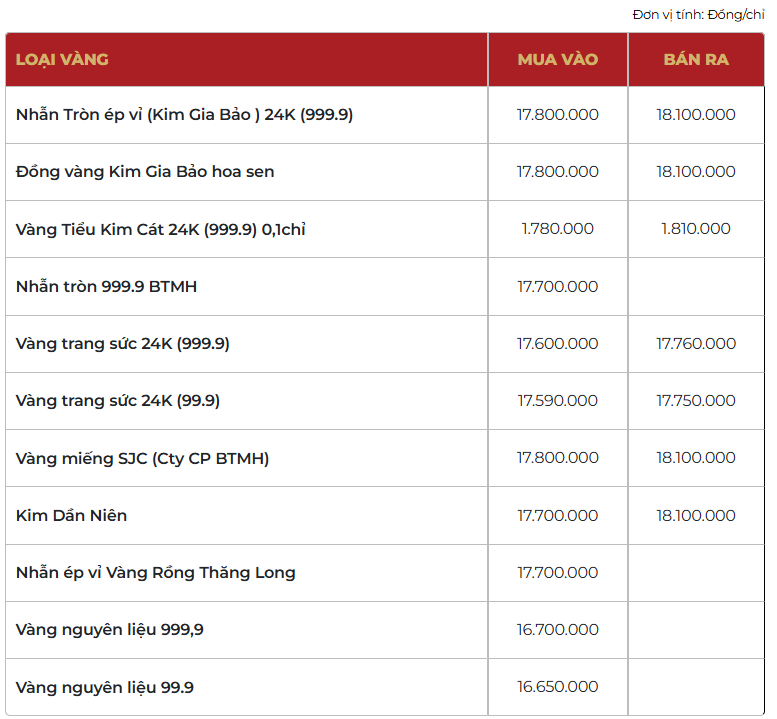Click the "Nhẫn tròn 999.9 BTMH" row name
The width and height of the screenshot is (777, 719).
coord(106,286)
